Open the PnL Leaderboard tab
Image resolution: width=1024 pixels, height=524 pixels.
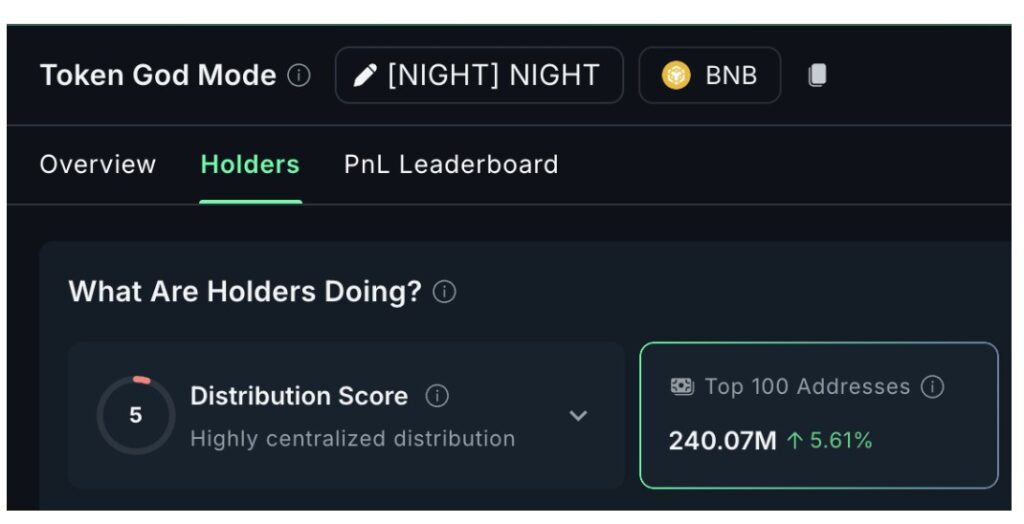(x=451, y=165)
